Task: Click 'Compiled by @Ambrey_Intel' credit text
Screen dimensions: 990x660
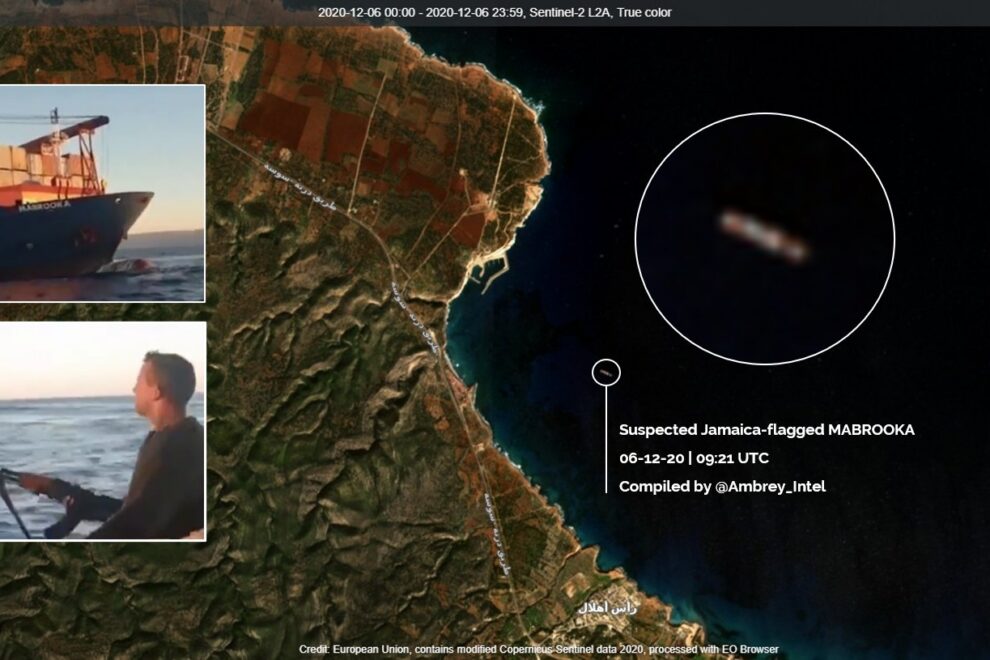Action: [x=722, y=486]
